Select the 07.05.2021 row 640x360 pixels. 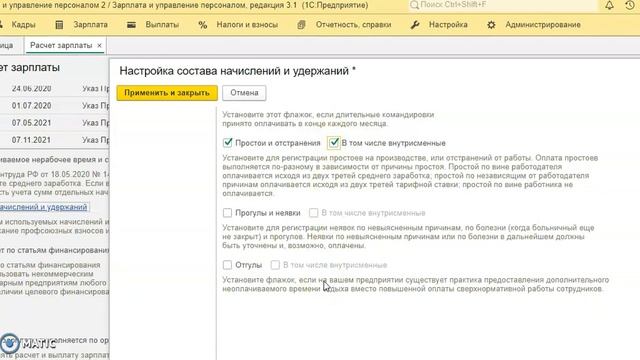[x=55, y=123]
